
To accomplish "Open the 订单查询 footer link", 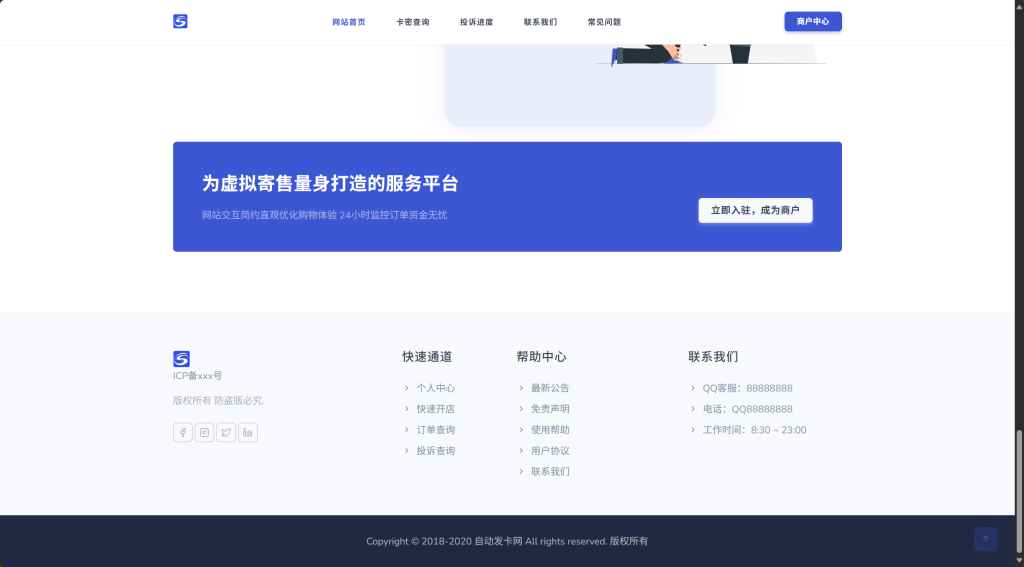I will (x=436, y=430).
